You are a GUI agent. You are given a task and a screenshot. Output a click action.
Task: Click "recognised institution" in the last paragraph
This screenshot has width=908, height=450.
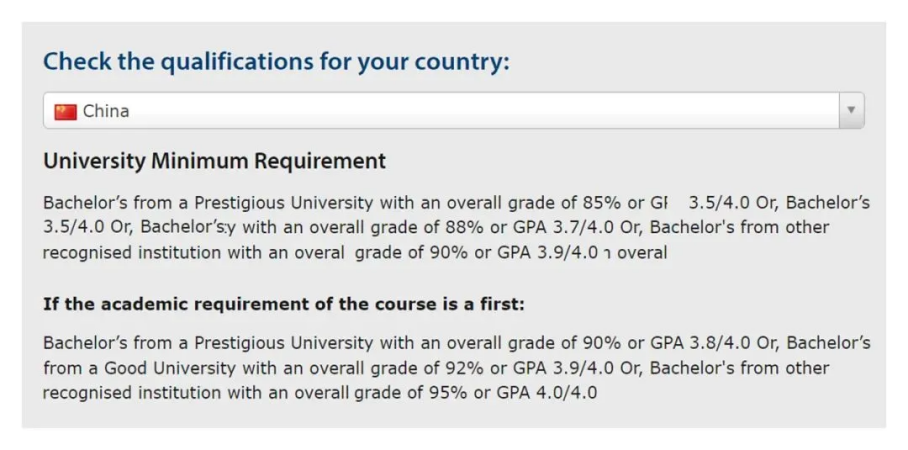point(132,393)
